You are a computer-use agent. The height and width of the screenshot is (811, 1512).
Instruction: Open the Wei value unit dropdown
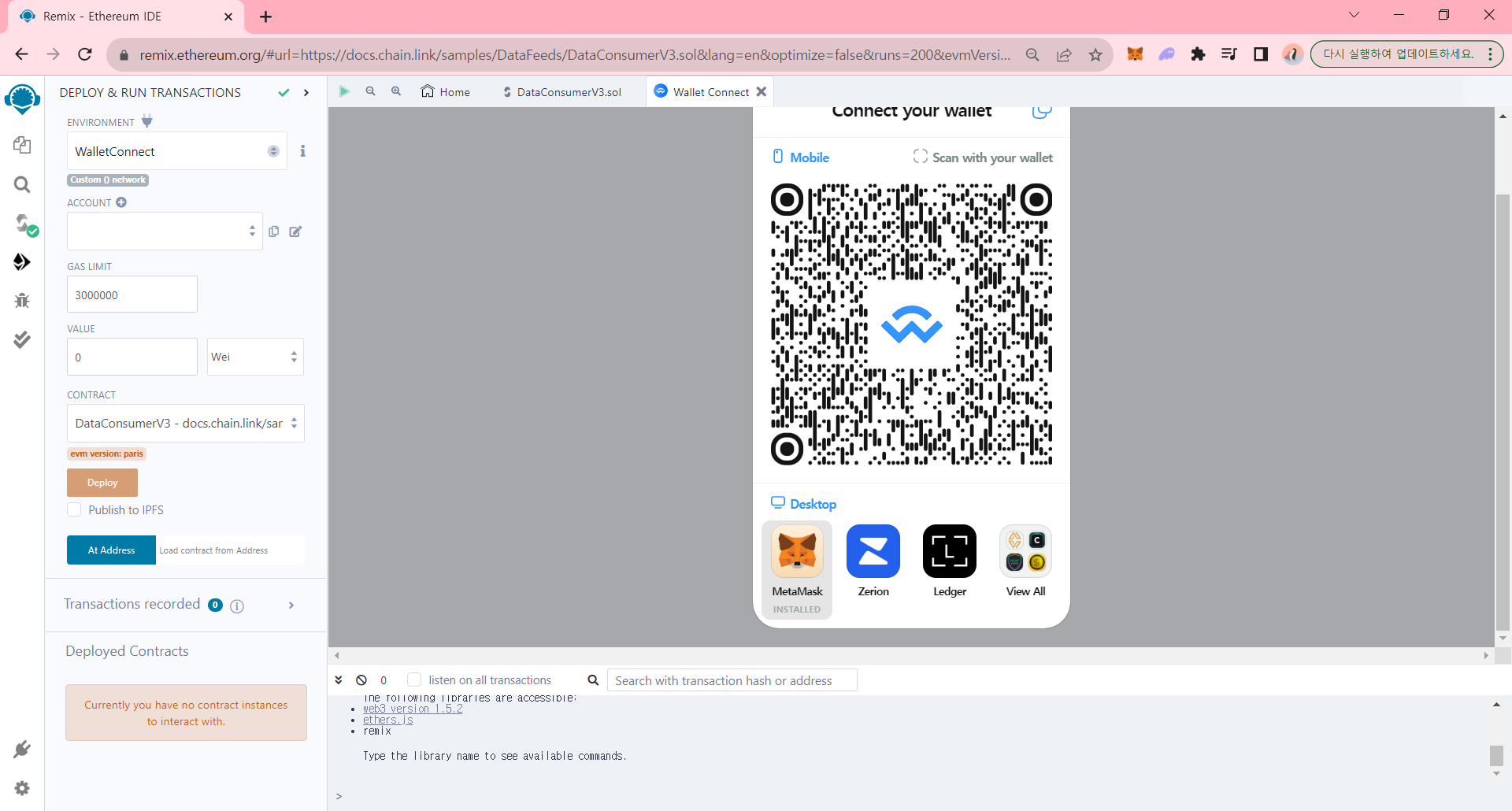click(x=255, y=357)
